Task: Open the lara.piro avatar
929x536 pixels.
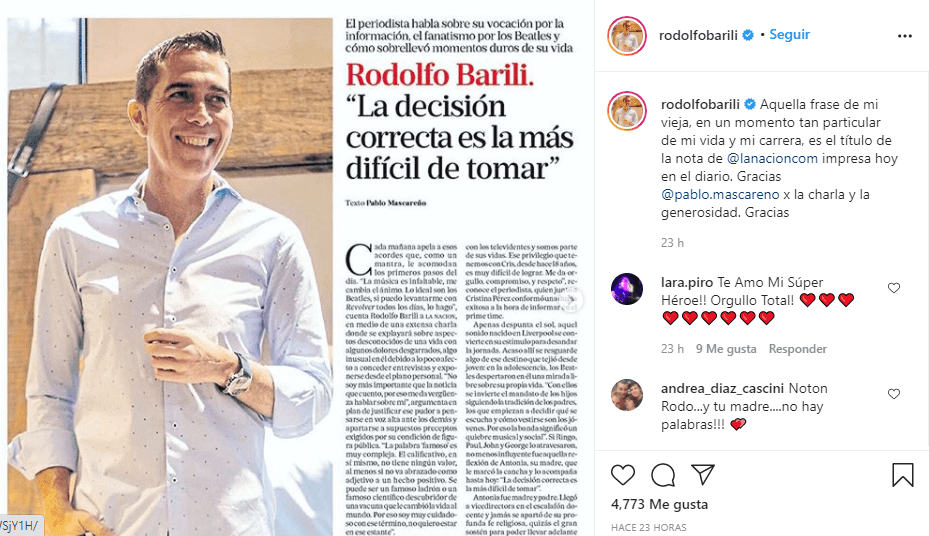Action: coord(627,289)
